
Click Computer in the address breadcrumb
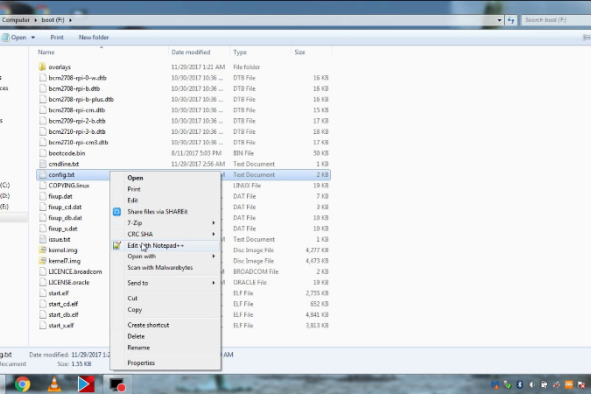point(15,20)
